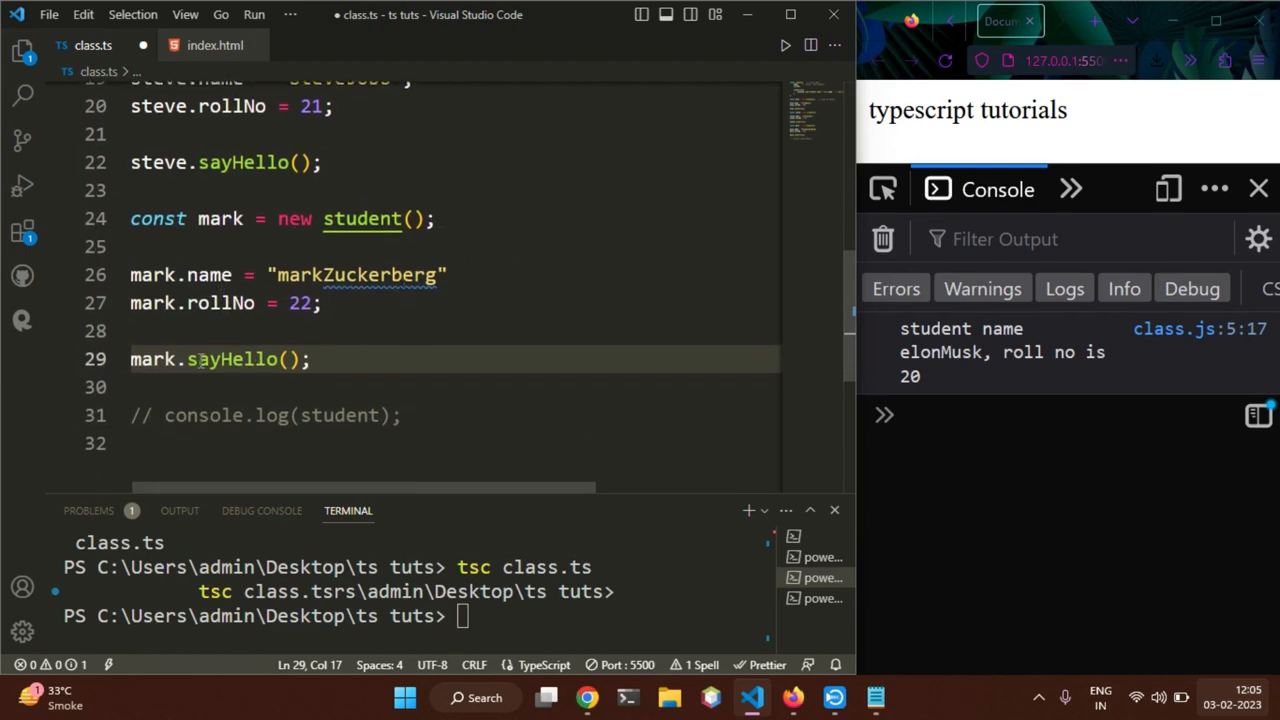Open the GitHub view in activity bar
Viewport: 1280px width, 720px height.
(x=23, y=276)
